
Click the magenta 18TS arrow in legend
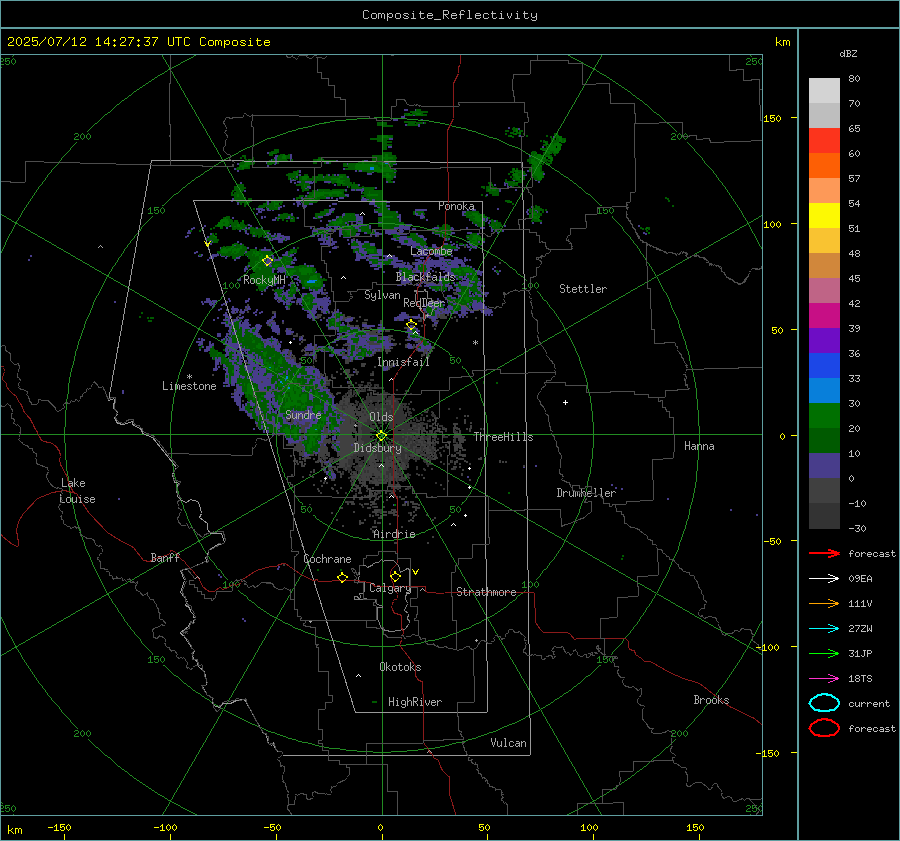tap(824, 679)
